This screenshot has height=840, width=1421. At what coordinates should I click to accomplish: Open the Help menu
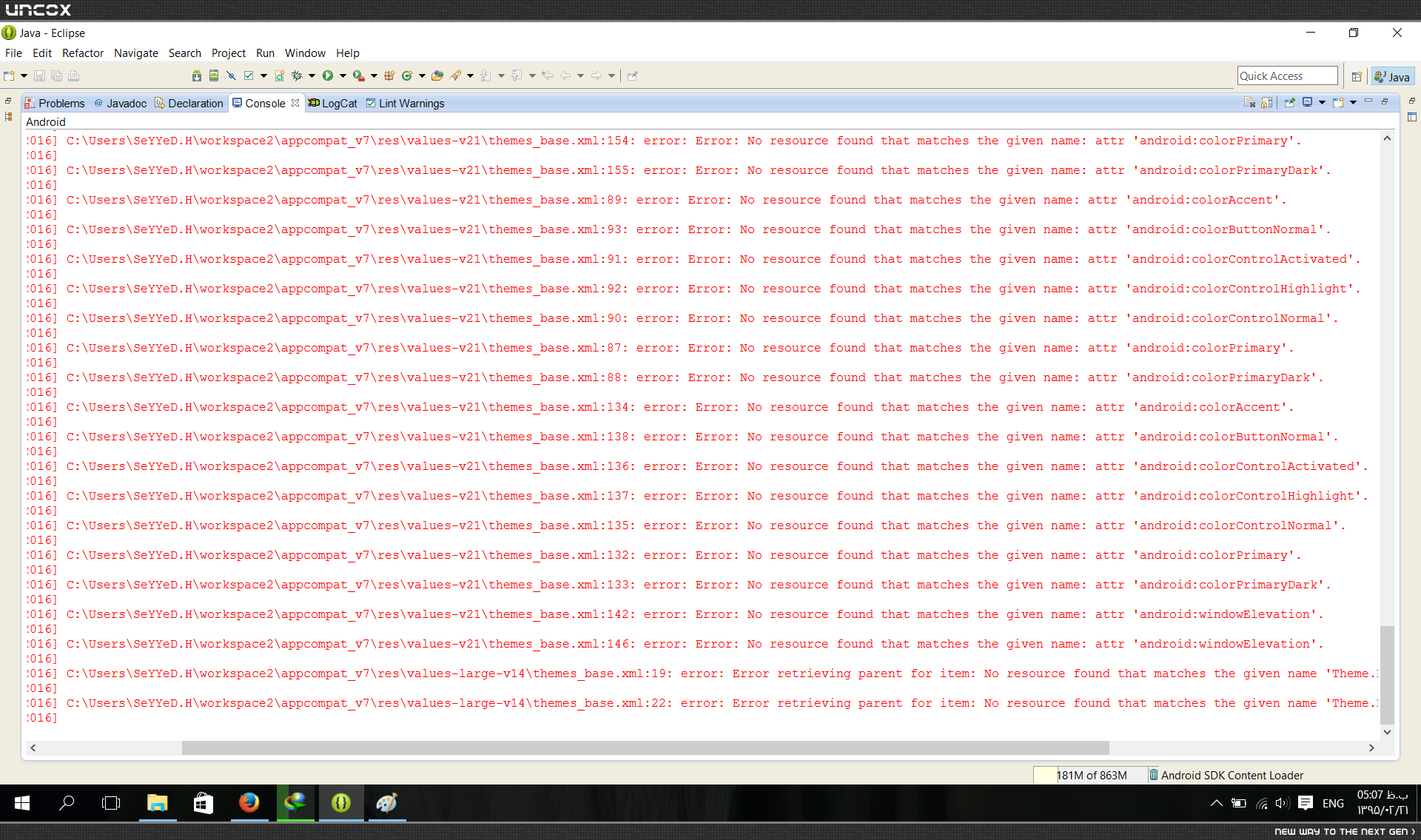coord(348,53)
